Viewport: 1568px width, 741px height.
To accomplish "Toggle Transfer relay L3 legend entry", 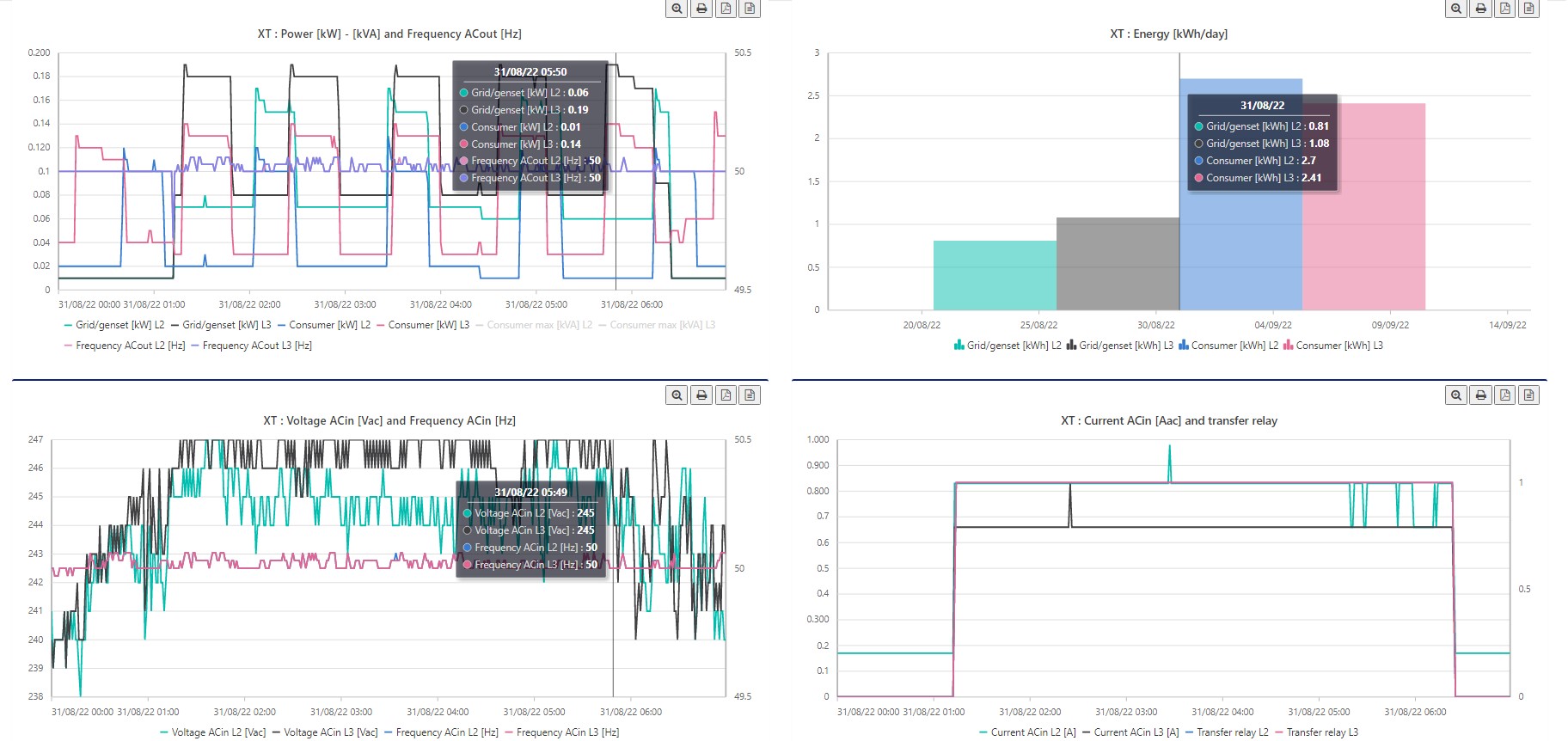I will pyautogui.click(x=1317, y=732).
